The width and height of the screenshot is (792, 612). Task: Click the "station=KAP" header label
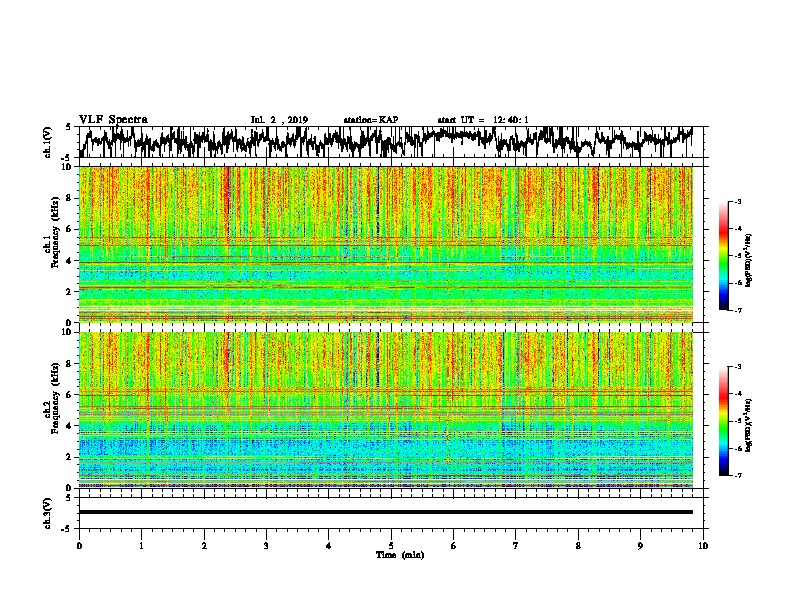click(x=371, y=120)
